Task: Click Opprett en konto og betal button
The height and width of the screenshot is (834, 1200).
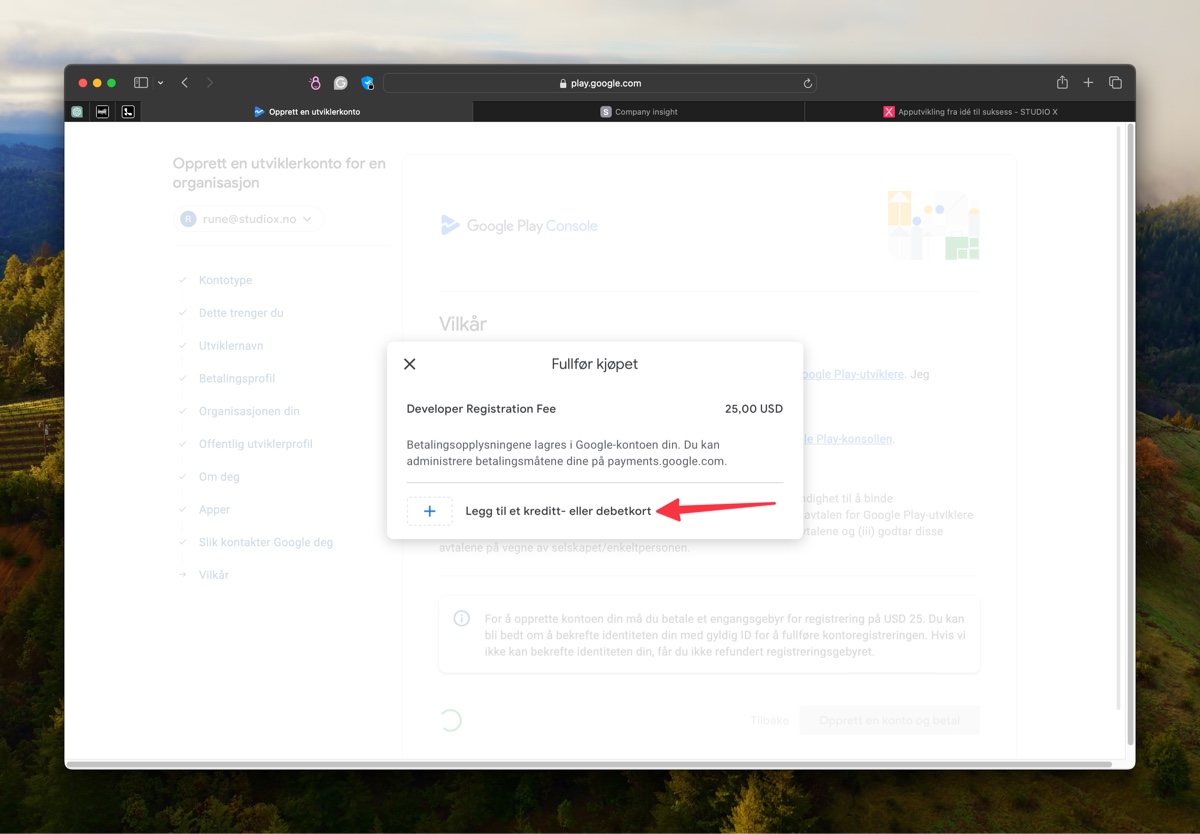Action: pos(890,720)
